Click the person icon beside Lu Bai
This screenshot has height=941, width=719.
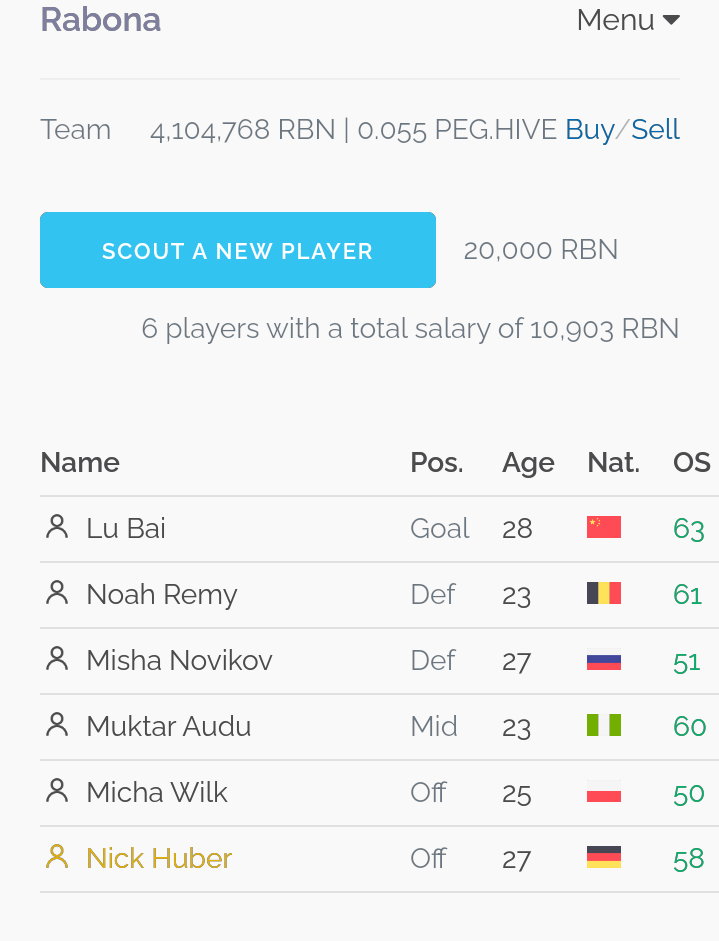(x=57, y=527)
